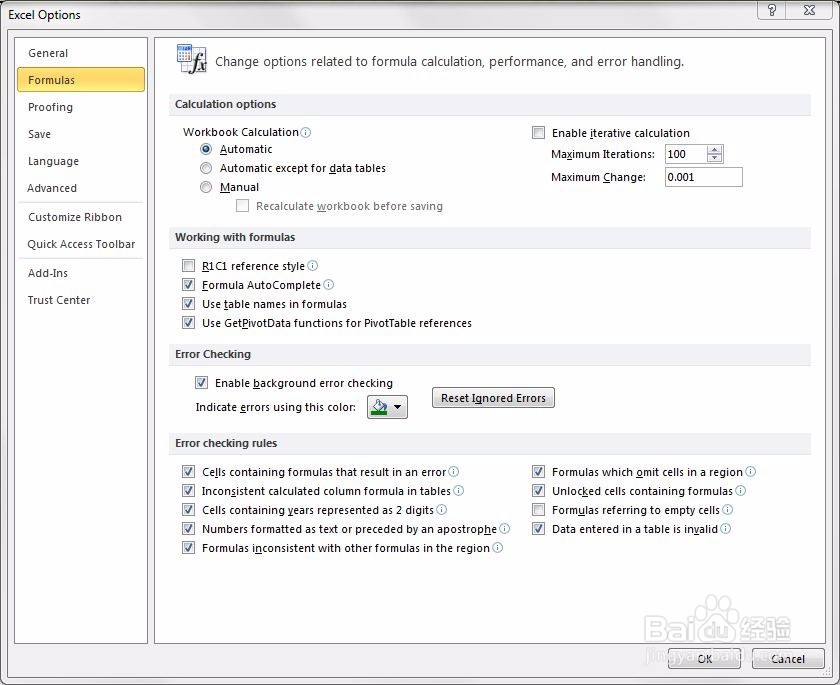
Task: Click info icon beside Formula AutoComplete
Action: click(328, 285)
